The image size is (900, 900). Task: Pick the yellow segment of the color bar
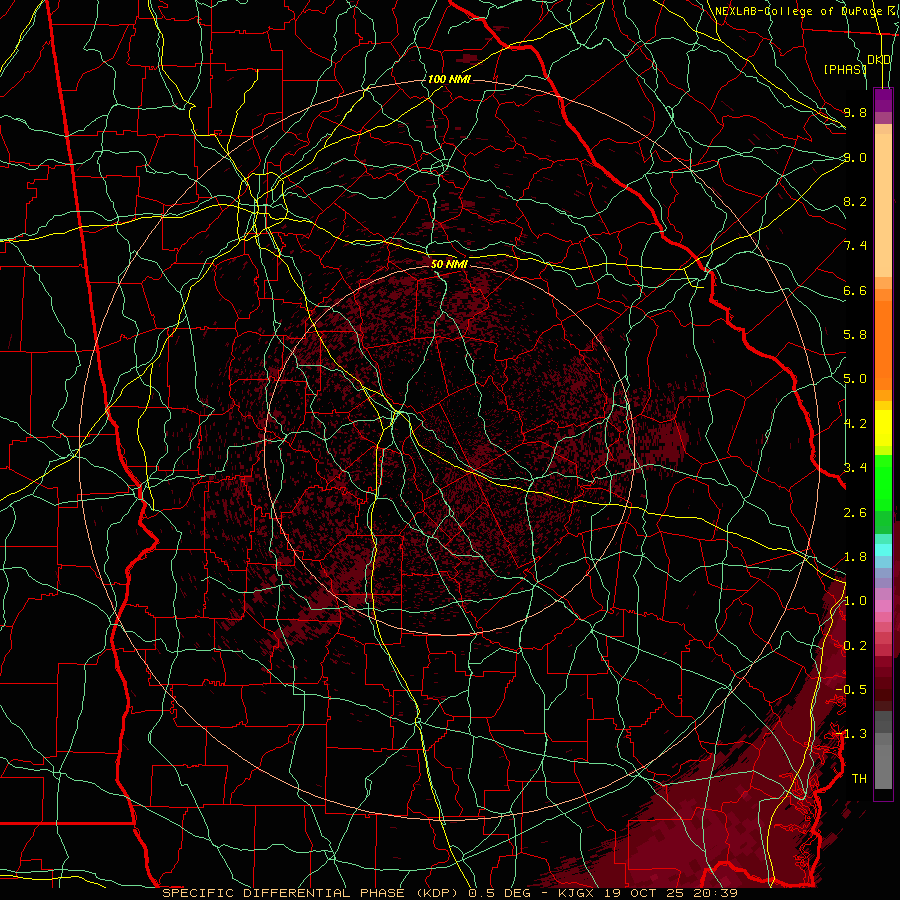click(x=883, y=428)
